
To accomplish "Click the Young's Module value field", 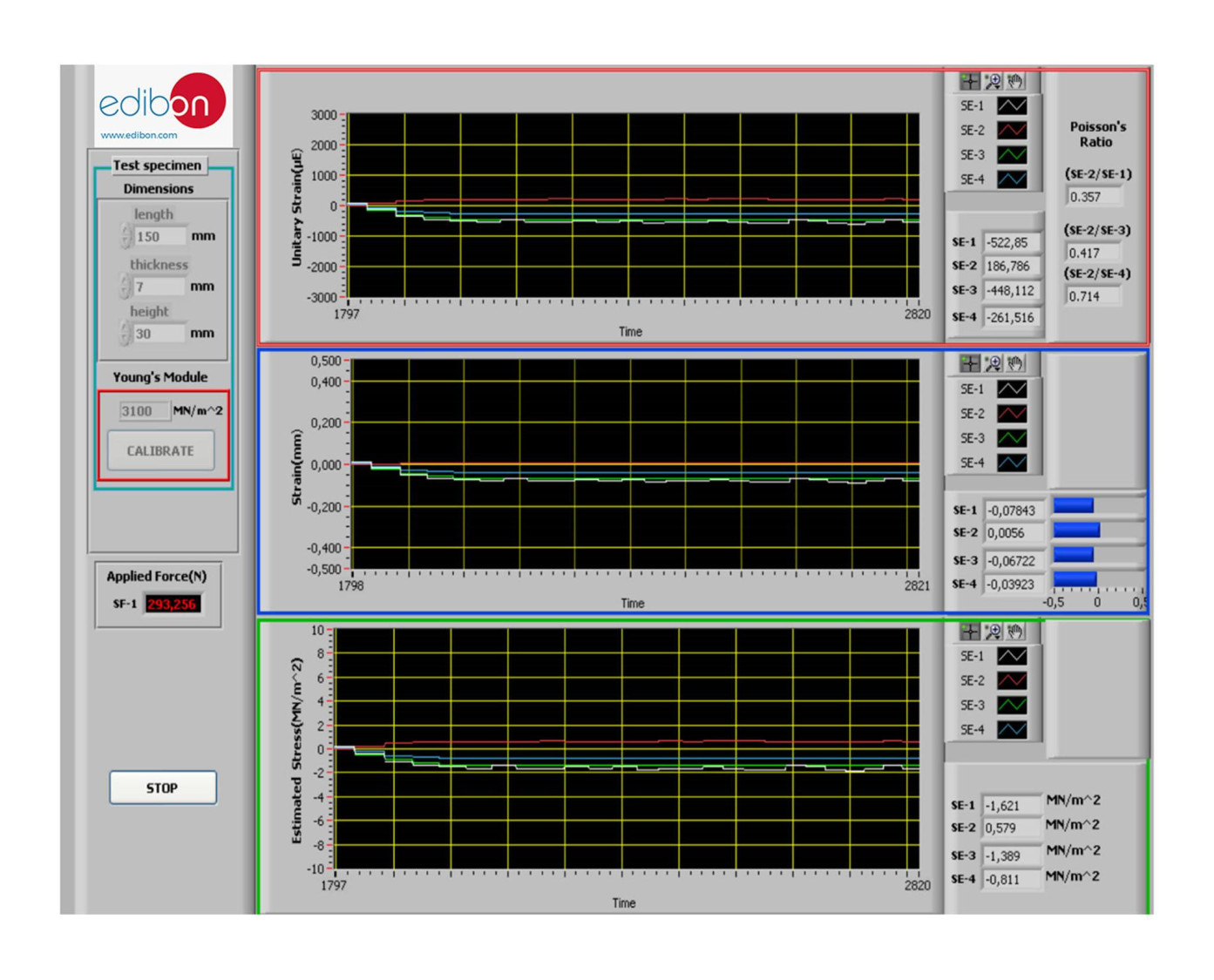I will pos(143,411).
